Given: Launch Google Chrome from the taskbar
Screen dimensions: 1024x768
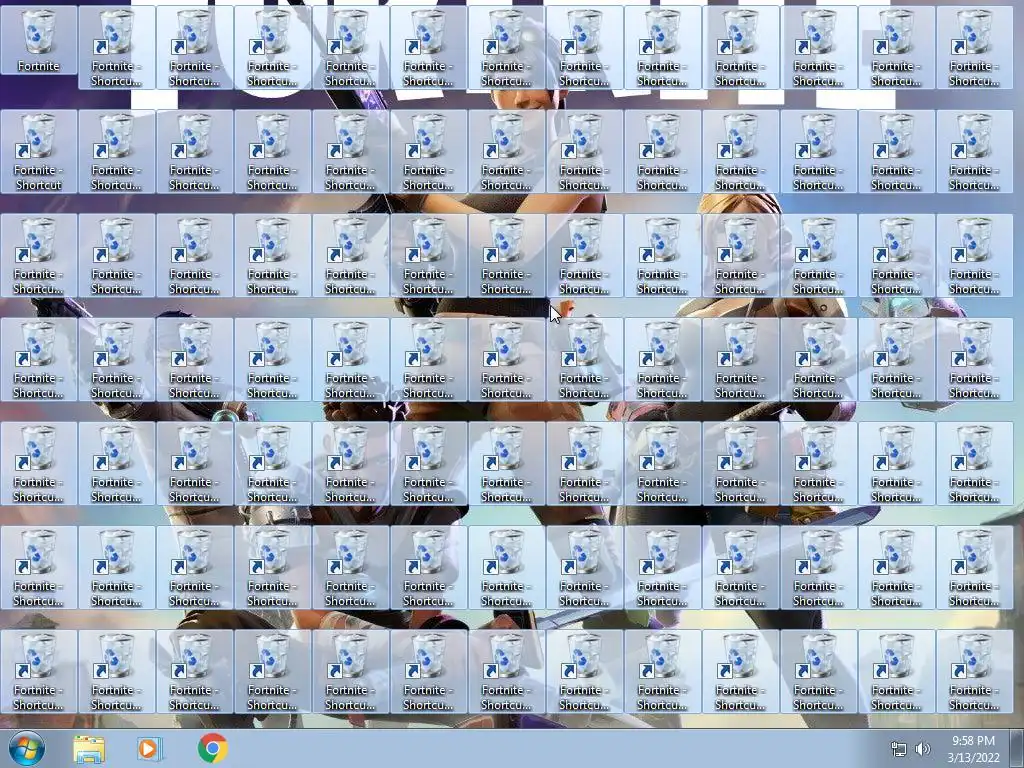Looking at the screenshot, I should click(x=212, y=748).
